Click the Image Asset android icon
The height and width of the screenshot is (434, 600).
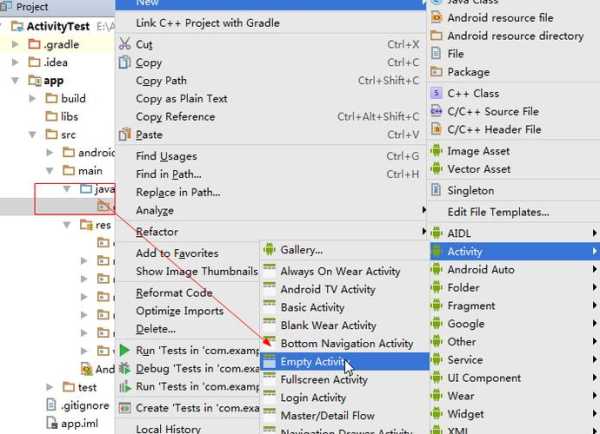(x=436, y=150)
